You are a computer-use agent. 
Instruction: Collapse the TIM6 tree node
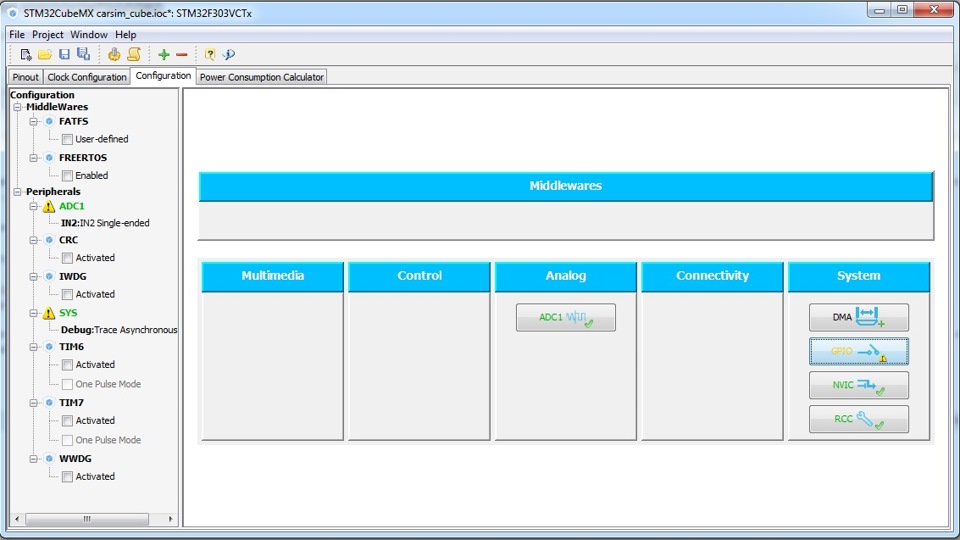[x=34, y=347]
